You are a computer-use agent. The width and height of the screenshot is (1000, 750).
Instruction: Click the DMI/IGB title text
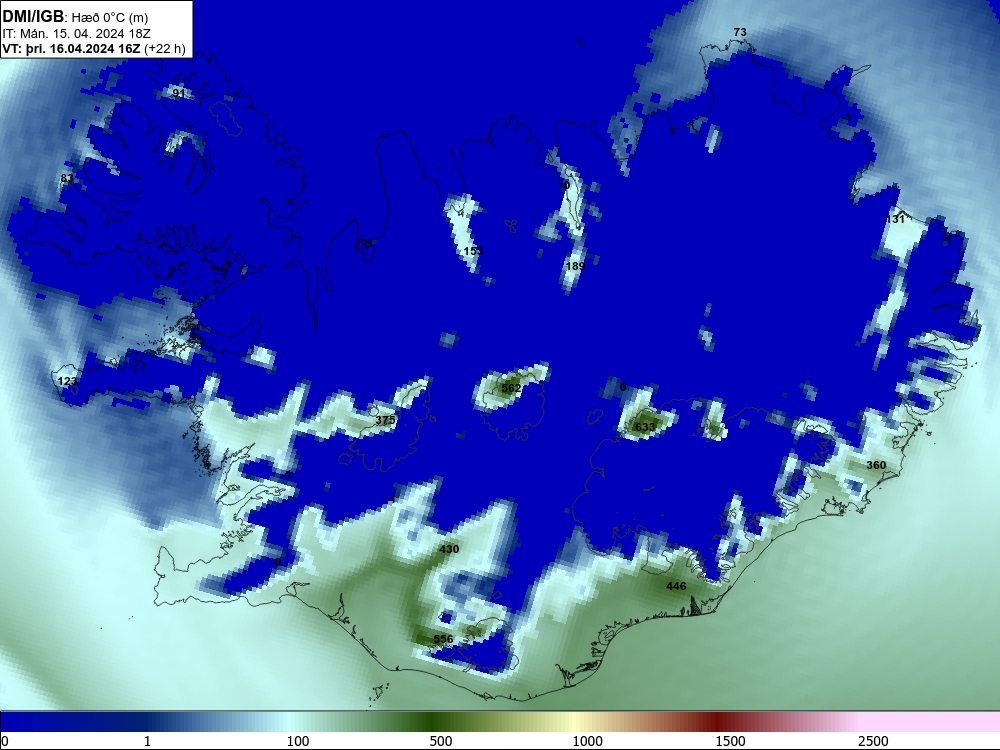coord(33,17)
